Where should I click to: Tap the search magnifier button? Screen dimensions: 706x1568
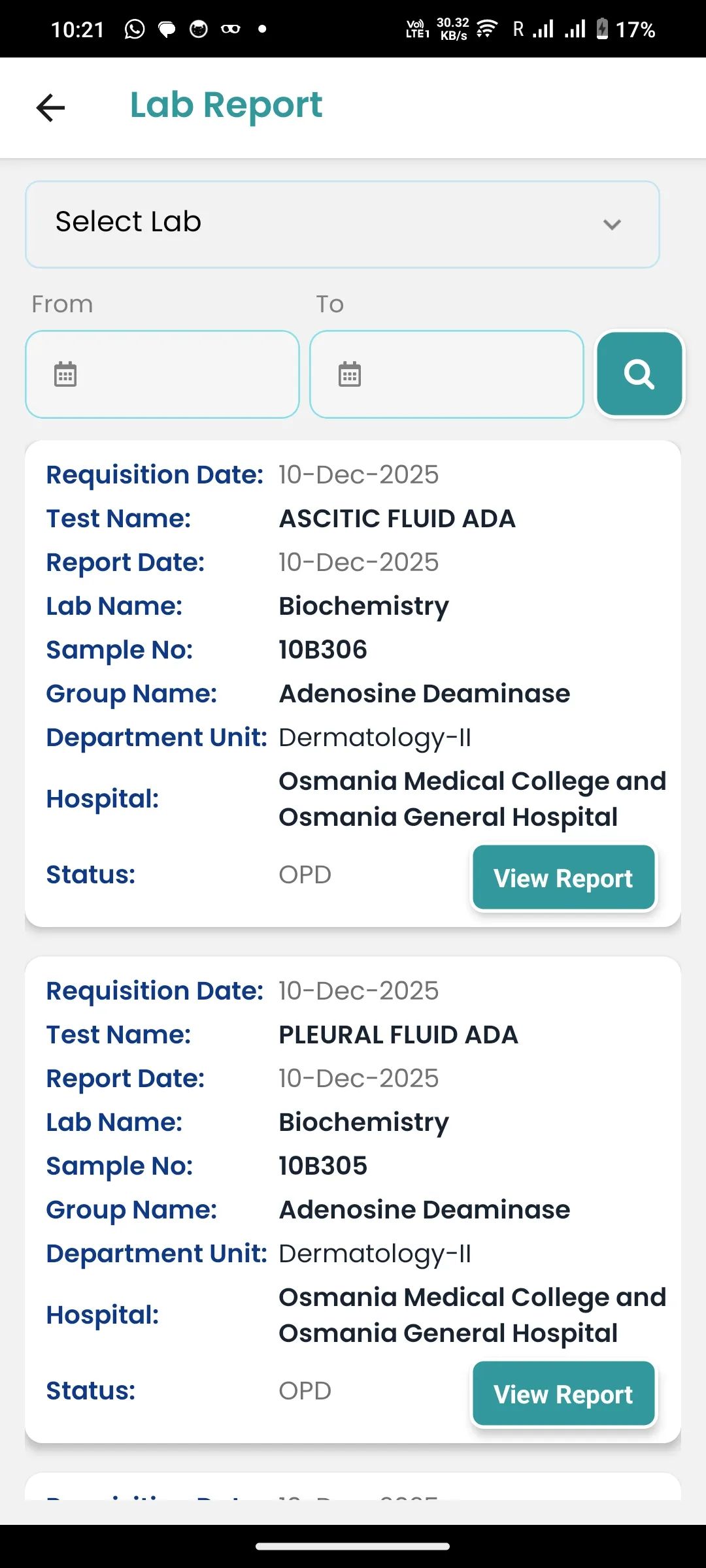[x=639, y=374]
